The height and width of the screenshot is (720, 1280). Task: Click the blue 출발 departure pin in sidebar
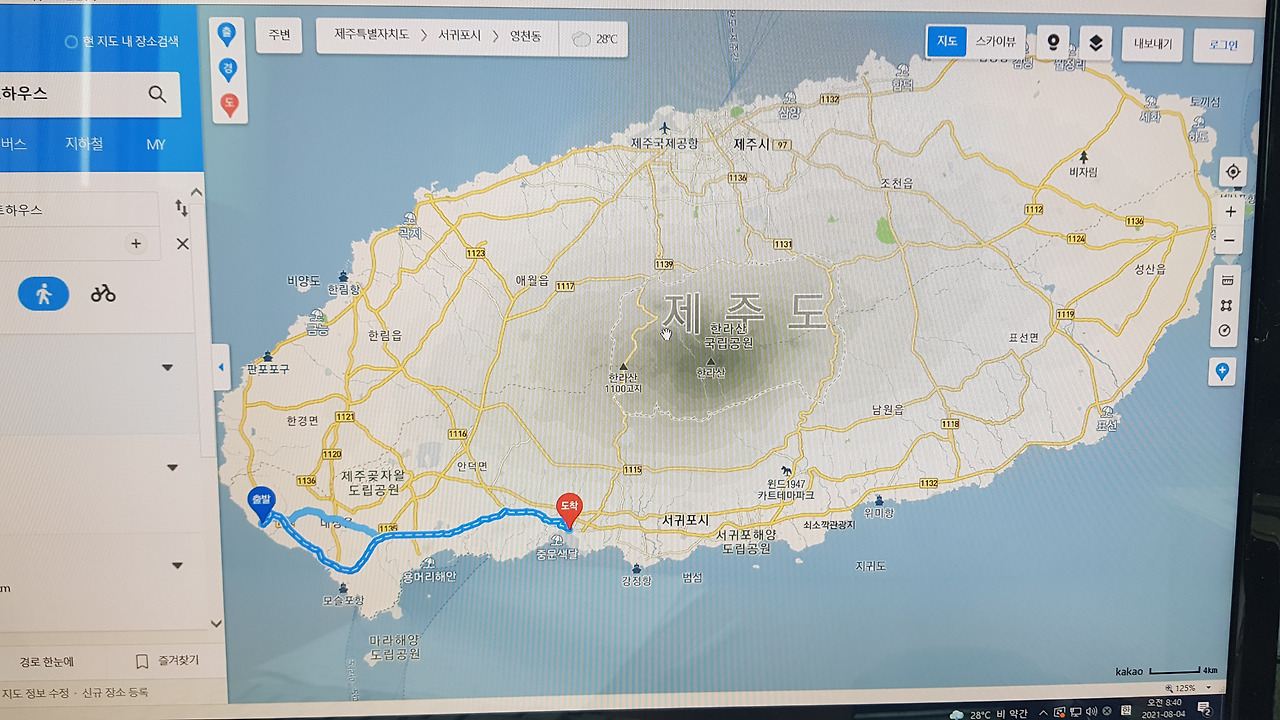(x=230, y=33)
